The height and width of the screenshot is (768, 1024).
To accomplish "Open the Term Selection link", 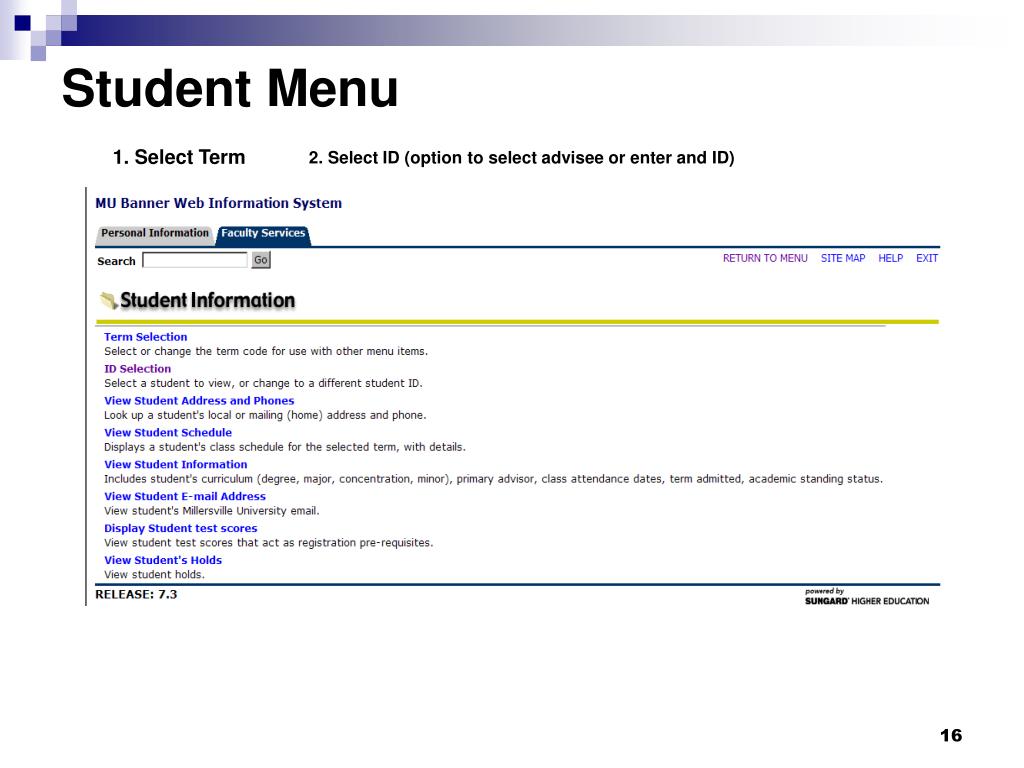I will click(x=146, y=337).
